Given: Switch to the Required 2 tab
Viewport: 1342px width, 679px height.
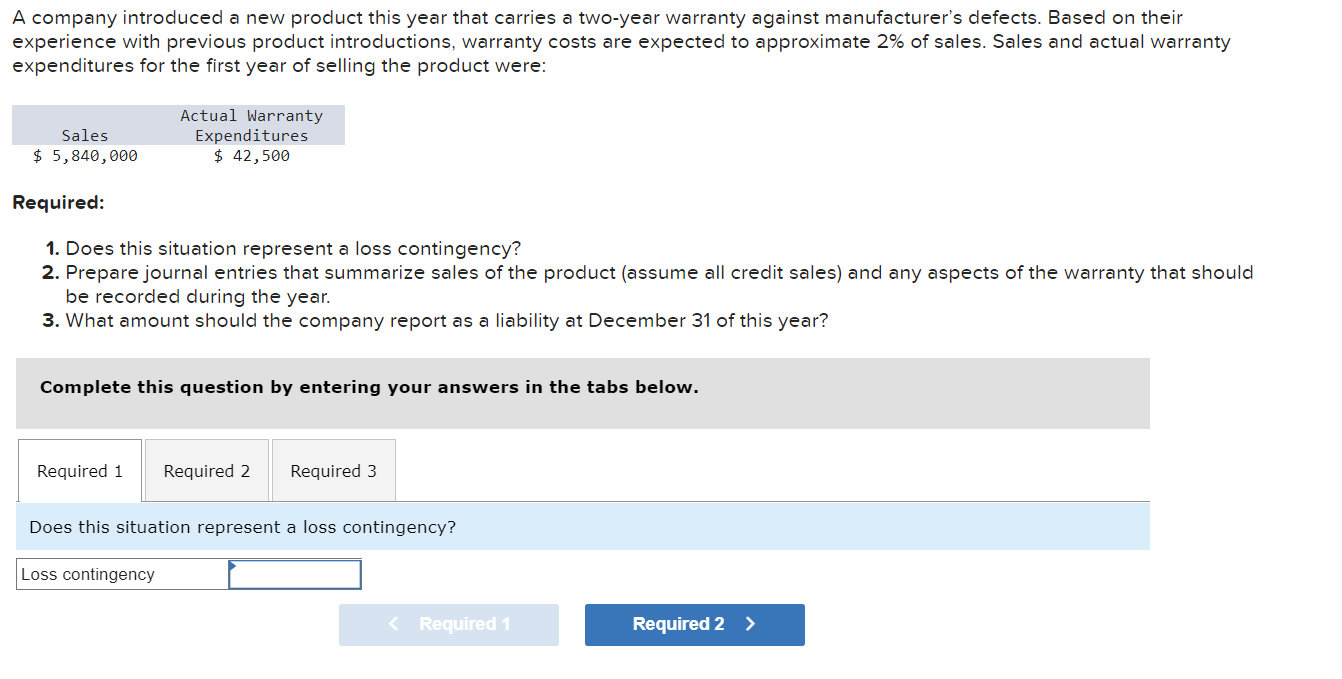Looking at the screenshot, I should (x=207, y=470).
